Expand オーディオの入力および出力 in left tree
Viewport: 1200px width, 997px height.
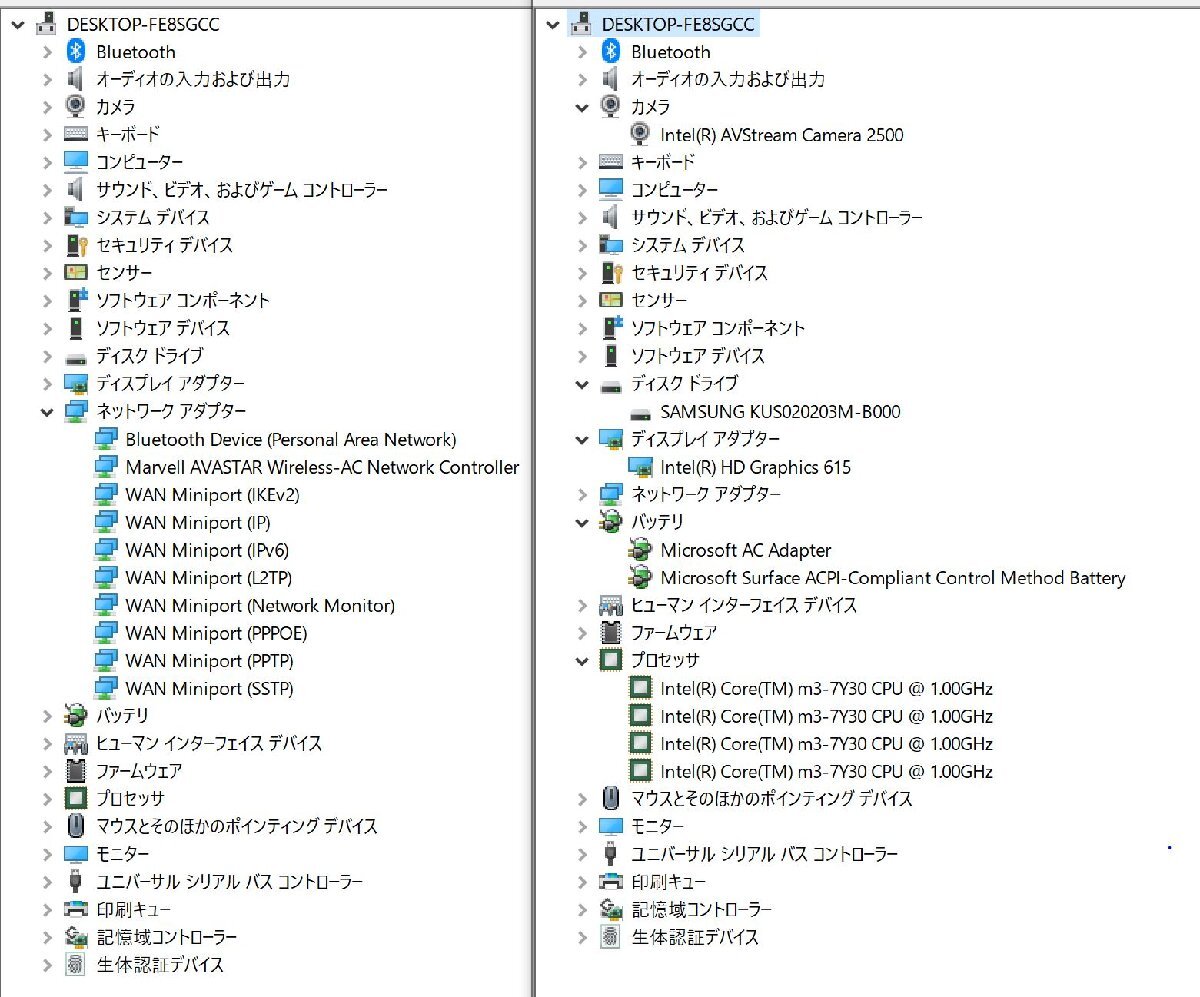(x=46, y=79)
